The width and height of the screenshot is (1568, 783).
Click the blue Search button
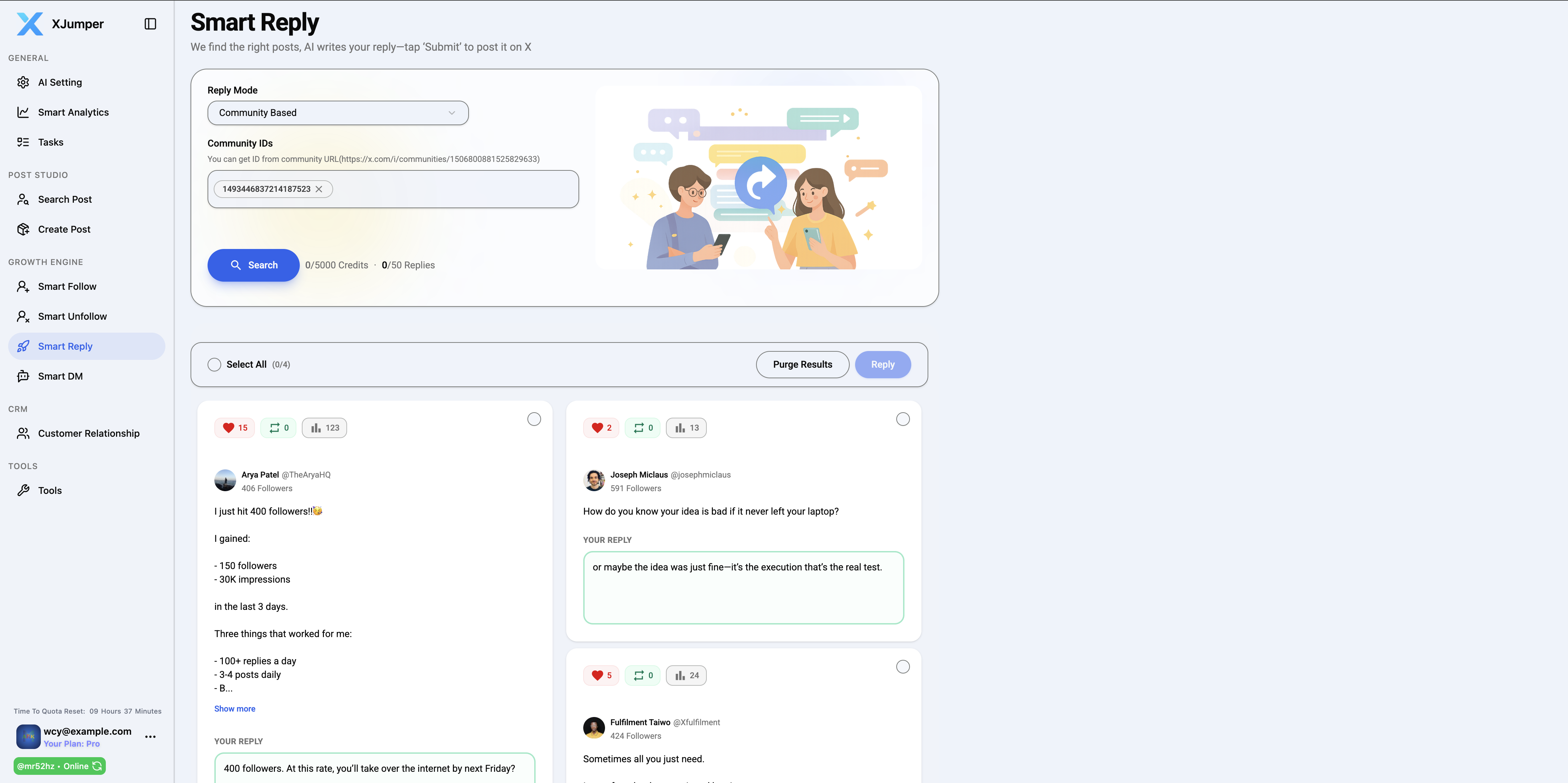coord(253,265)
